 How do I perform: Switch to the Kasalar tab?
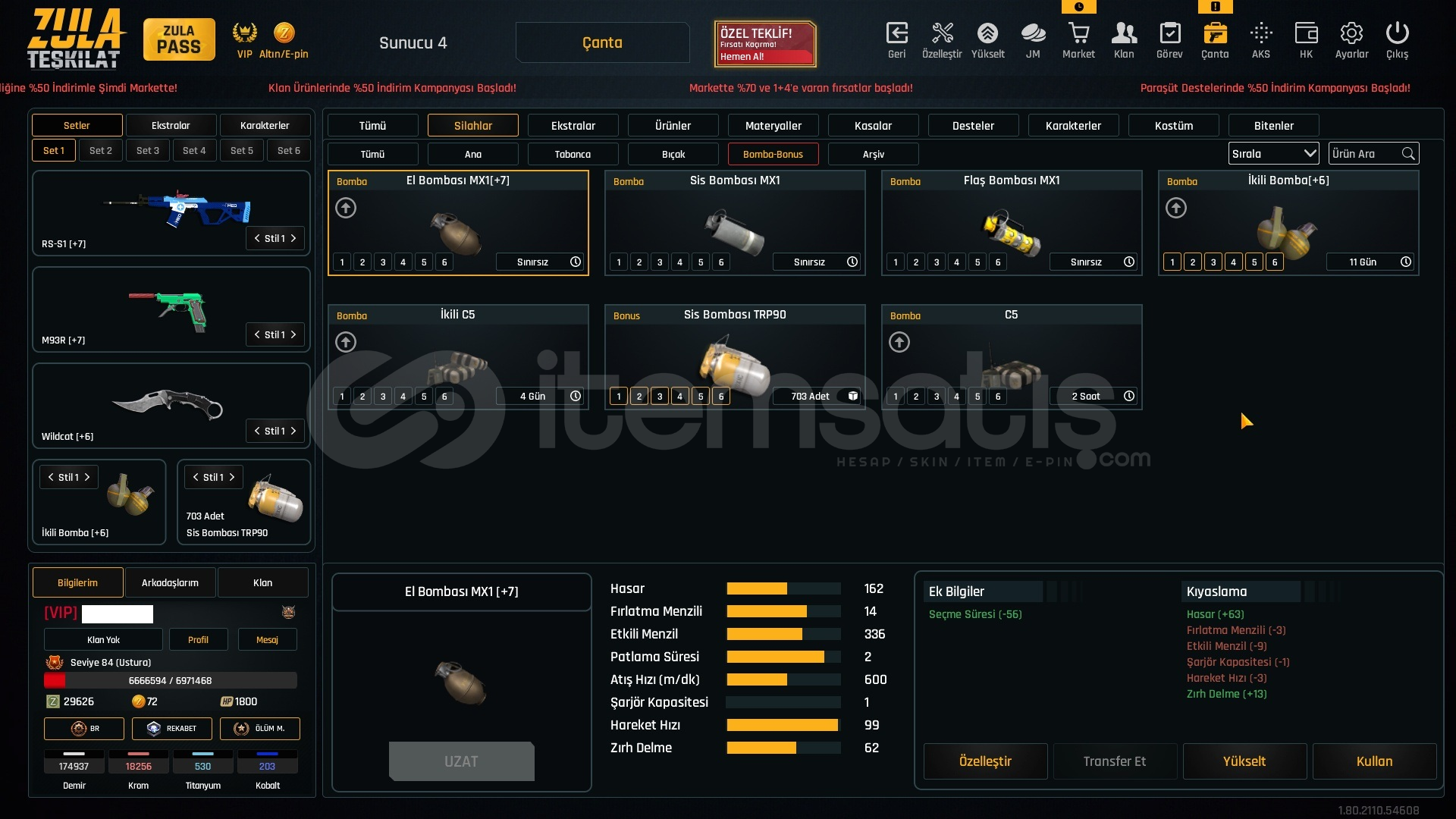[x=873, y=126]
